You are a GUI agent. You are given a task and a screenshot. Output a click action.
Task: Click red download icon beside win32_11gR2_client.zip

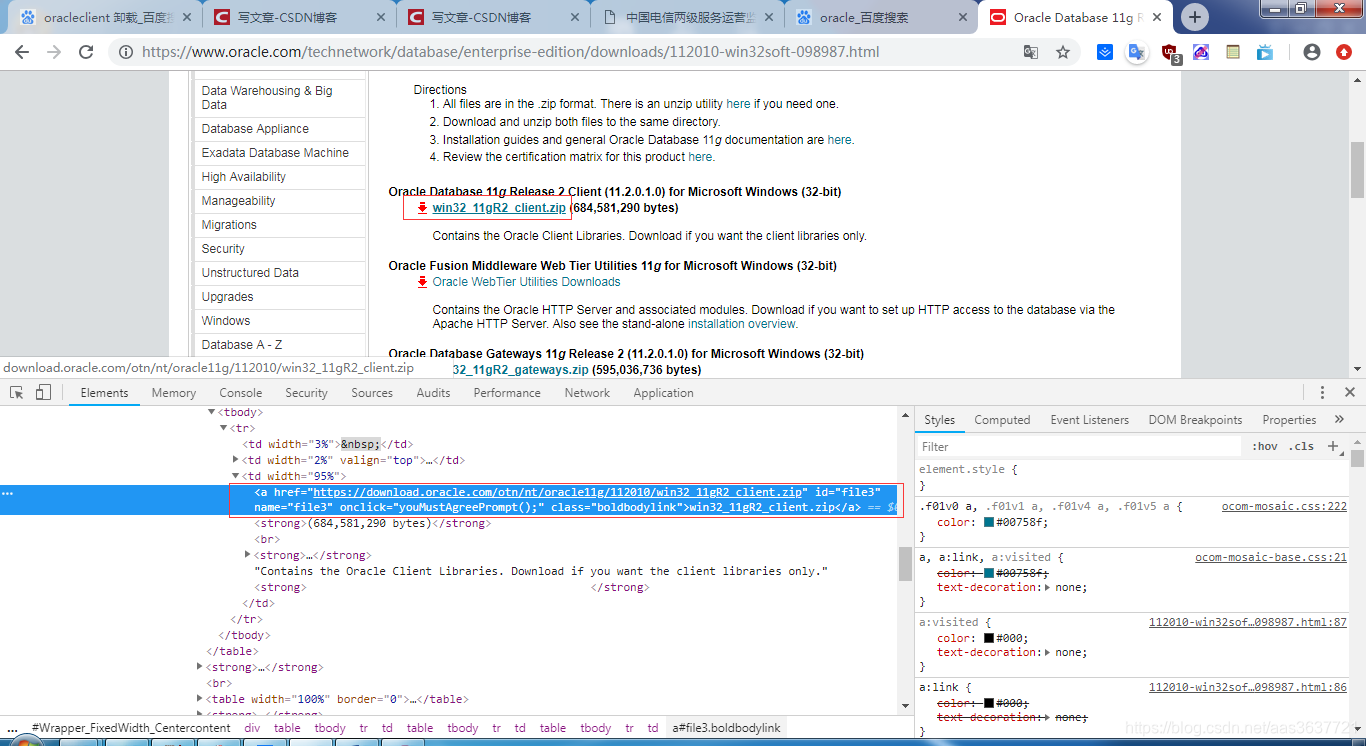pyautogui.click(x=422, y=208)
